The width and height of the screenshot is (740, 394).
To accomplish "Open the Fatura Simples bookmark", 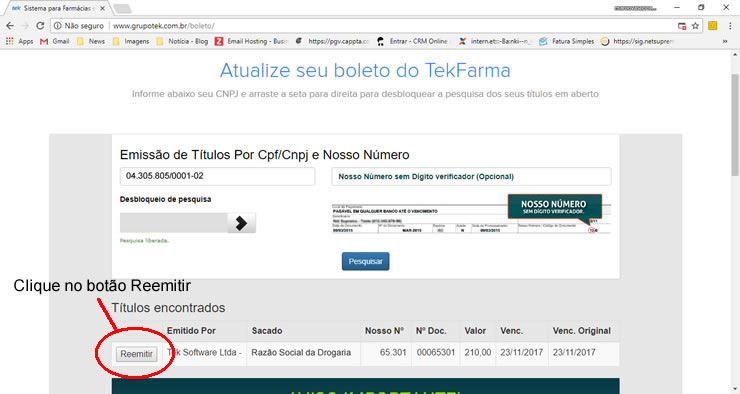I will [x=567, y=42].
